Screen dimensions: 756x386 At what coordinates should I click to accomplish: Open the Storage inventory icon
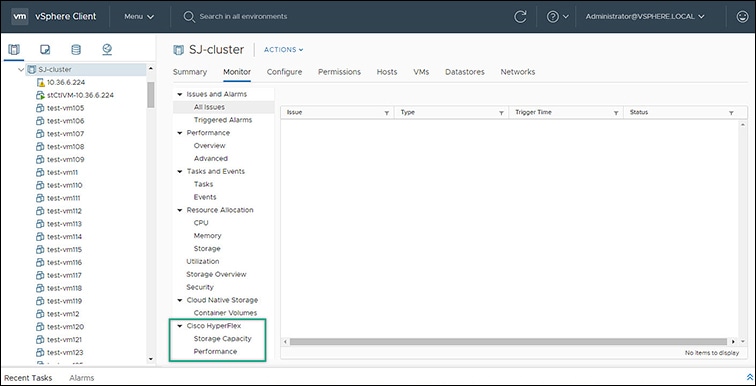tap(76, 49)
